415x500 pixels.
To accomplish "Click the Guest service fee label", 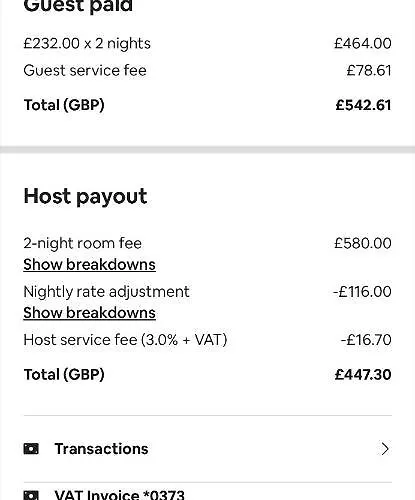I will click(85, 70).
